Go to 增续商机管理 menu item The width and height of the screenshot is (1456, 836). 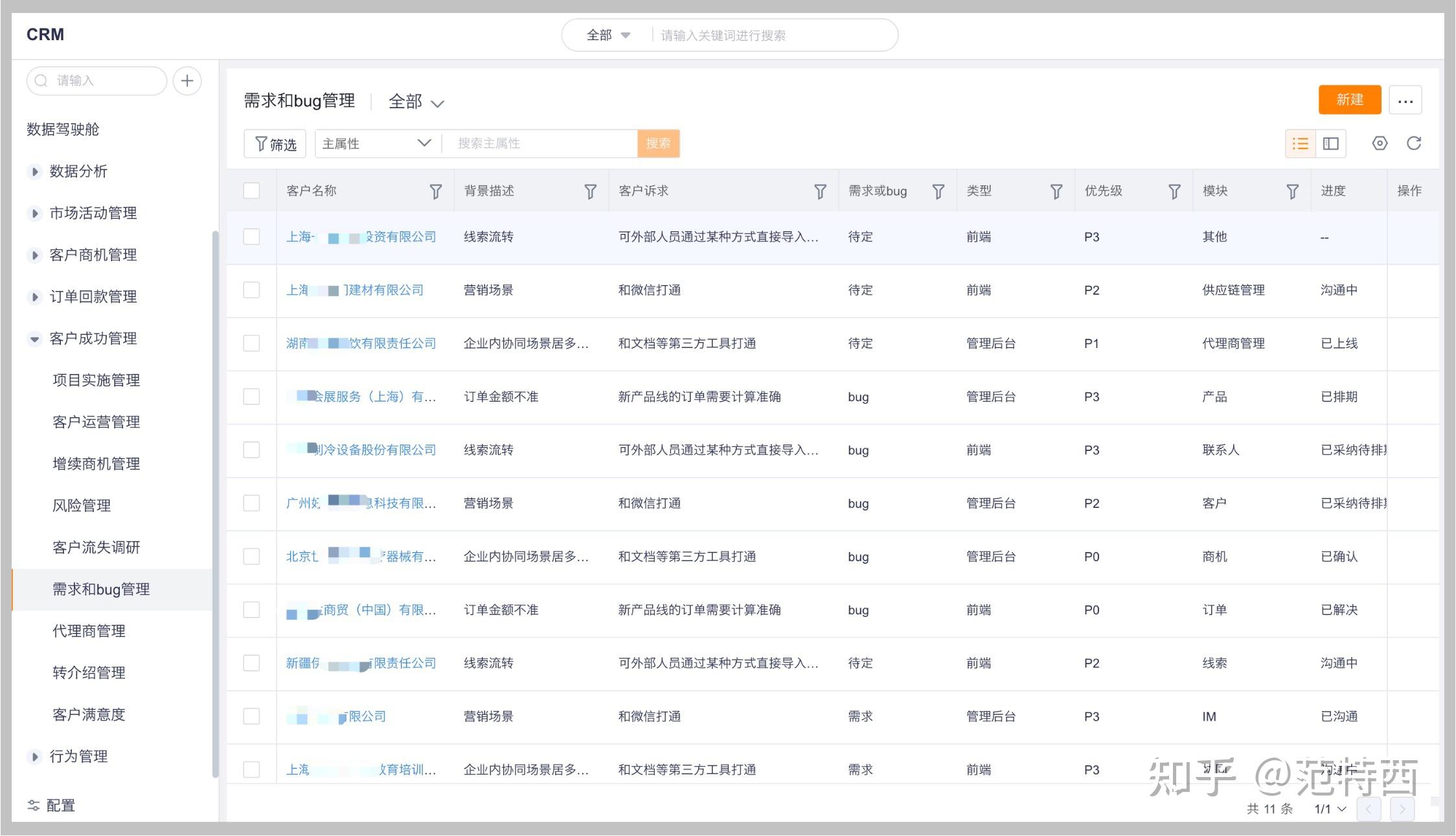[96, 463]
